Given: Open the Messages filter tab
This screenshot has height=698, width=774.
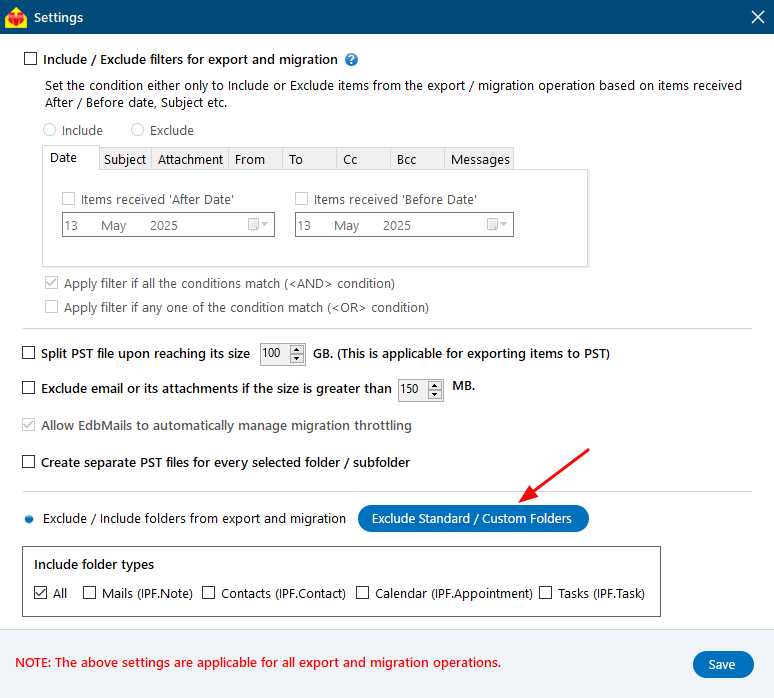Looking at the screenshot, I should tap(479, 159).
